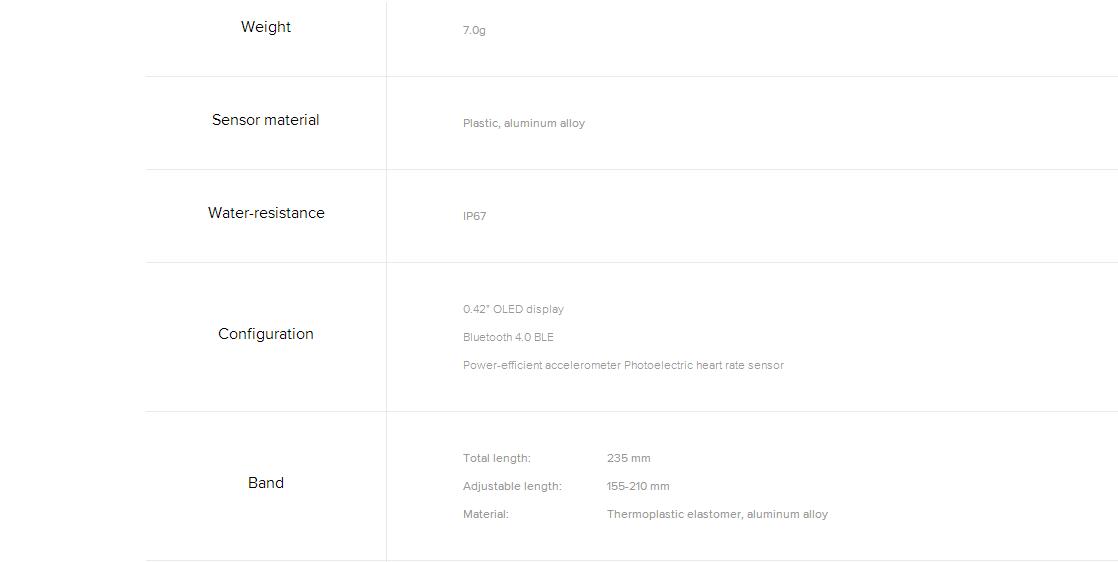Select the 235 mm value
Image resolution: width=1118 pixels, height=562 pixels.
click(629, 458)
